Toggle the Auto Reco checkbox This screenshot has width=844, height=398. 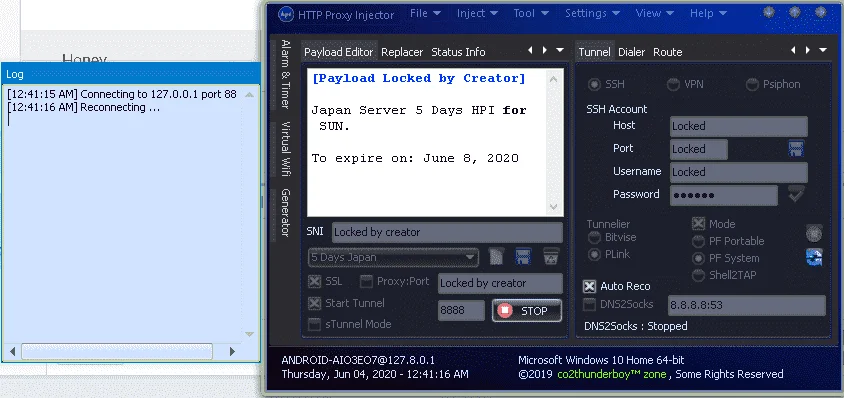click(590, 286)
